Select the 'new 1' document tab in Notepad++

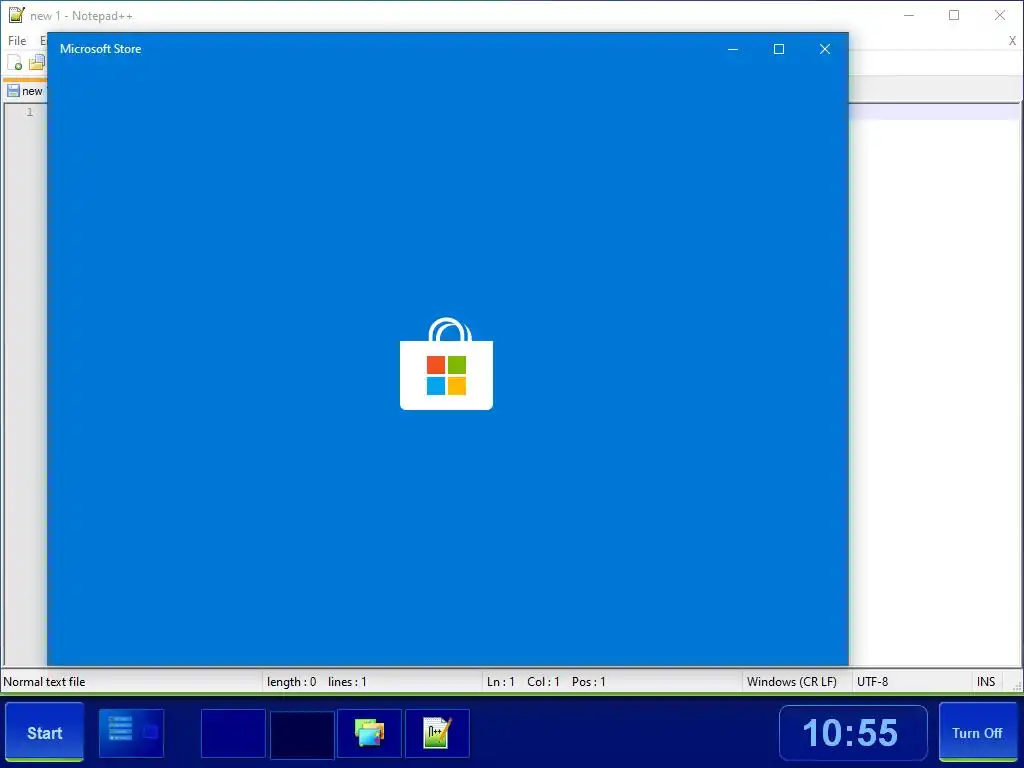point(25,91)
